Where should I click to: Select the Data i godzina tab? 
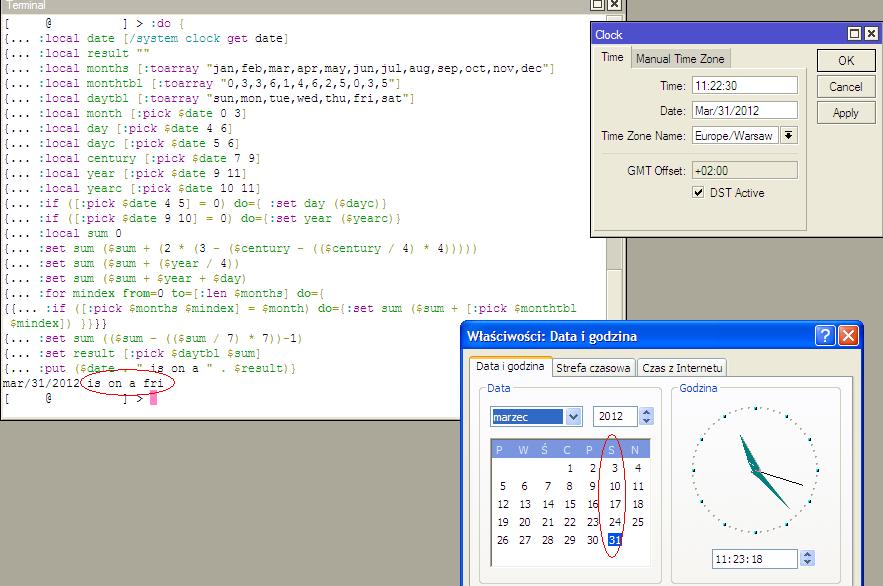(x=512, y=367)
